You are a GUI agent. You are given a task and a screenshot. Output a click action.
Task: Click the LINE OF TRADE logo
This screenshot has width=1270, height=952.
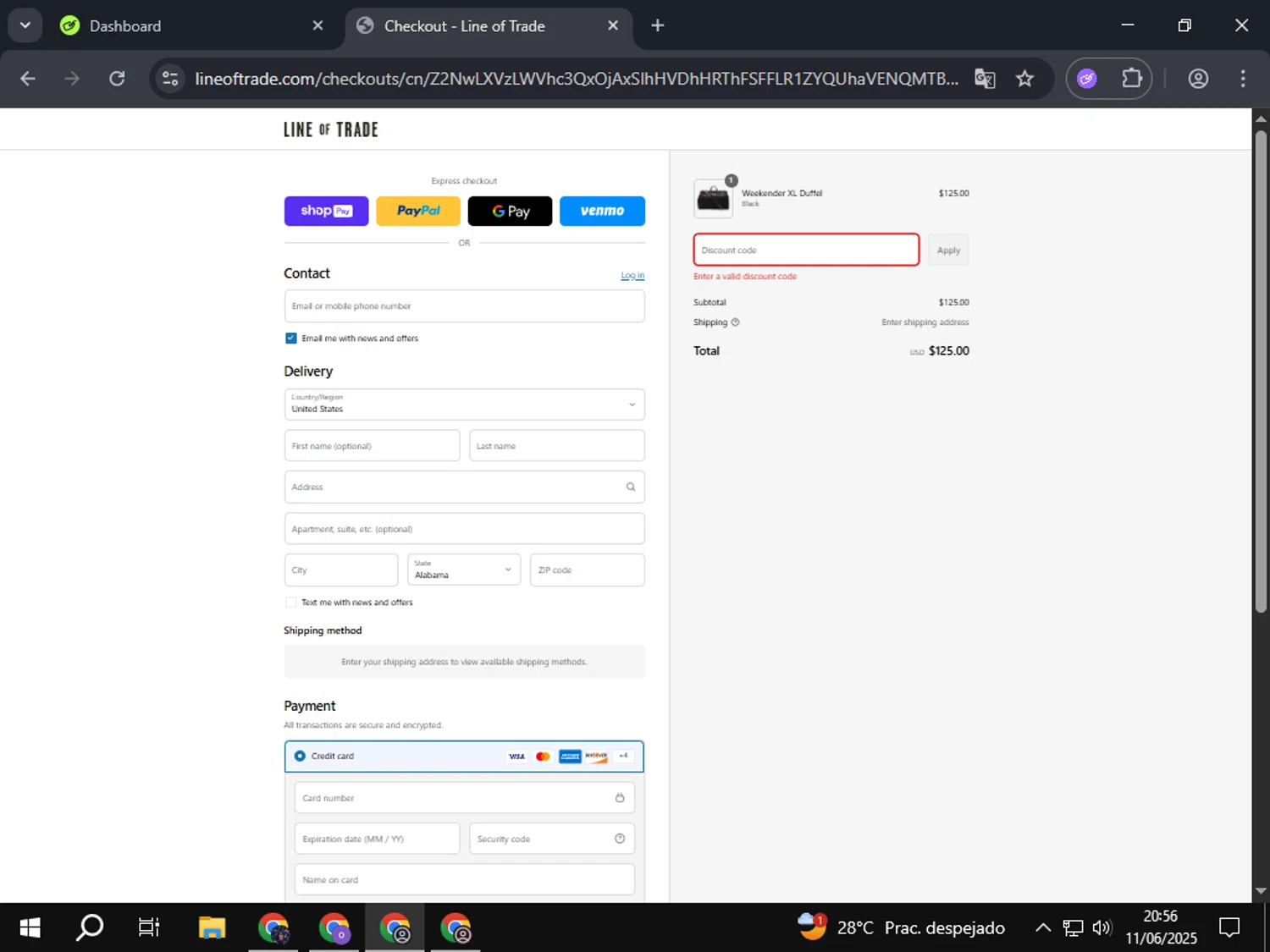(x=331, y=129)
